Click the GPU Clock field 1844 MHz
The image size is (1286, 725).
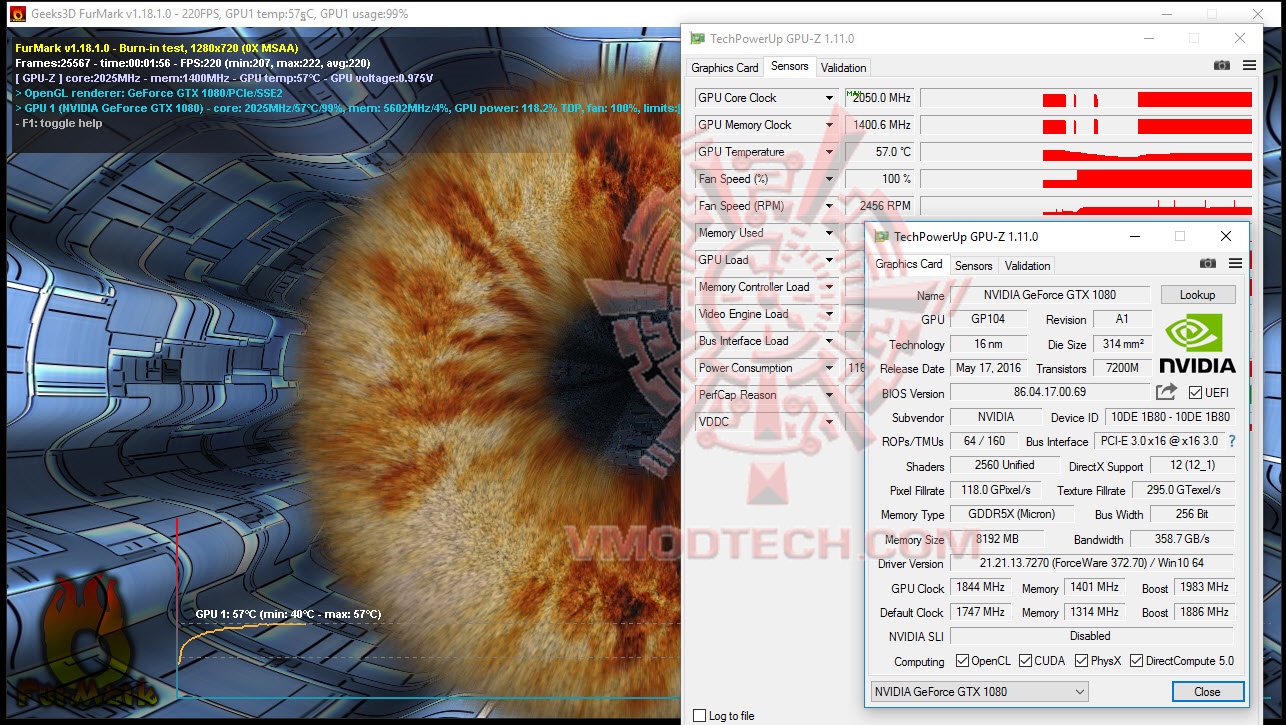[980, 588]
